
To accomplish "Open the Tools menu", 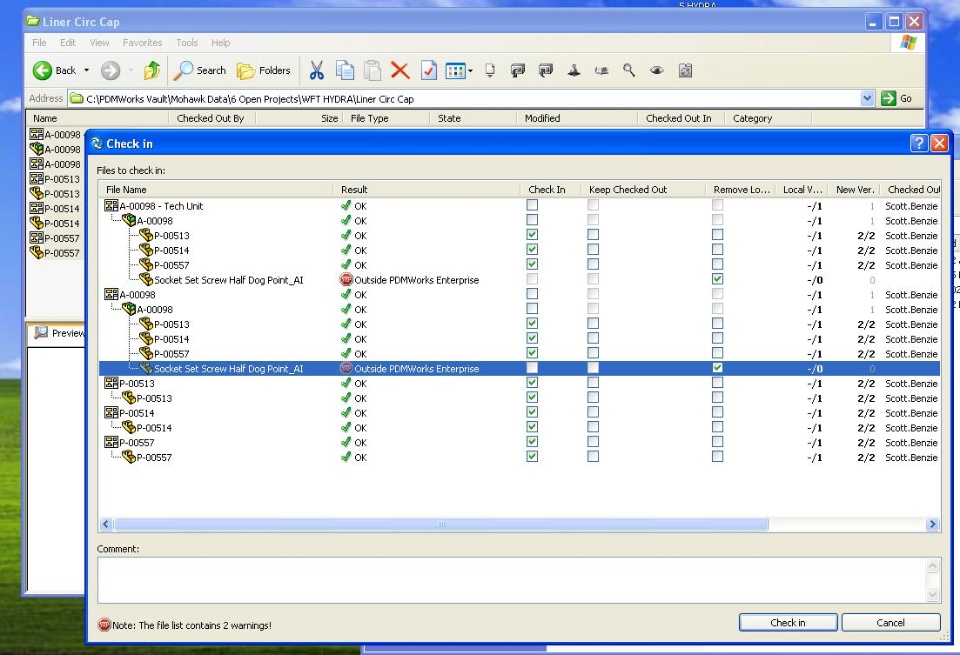I will (x=187, y=42).
